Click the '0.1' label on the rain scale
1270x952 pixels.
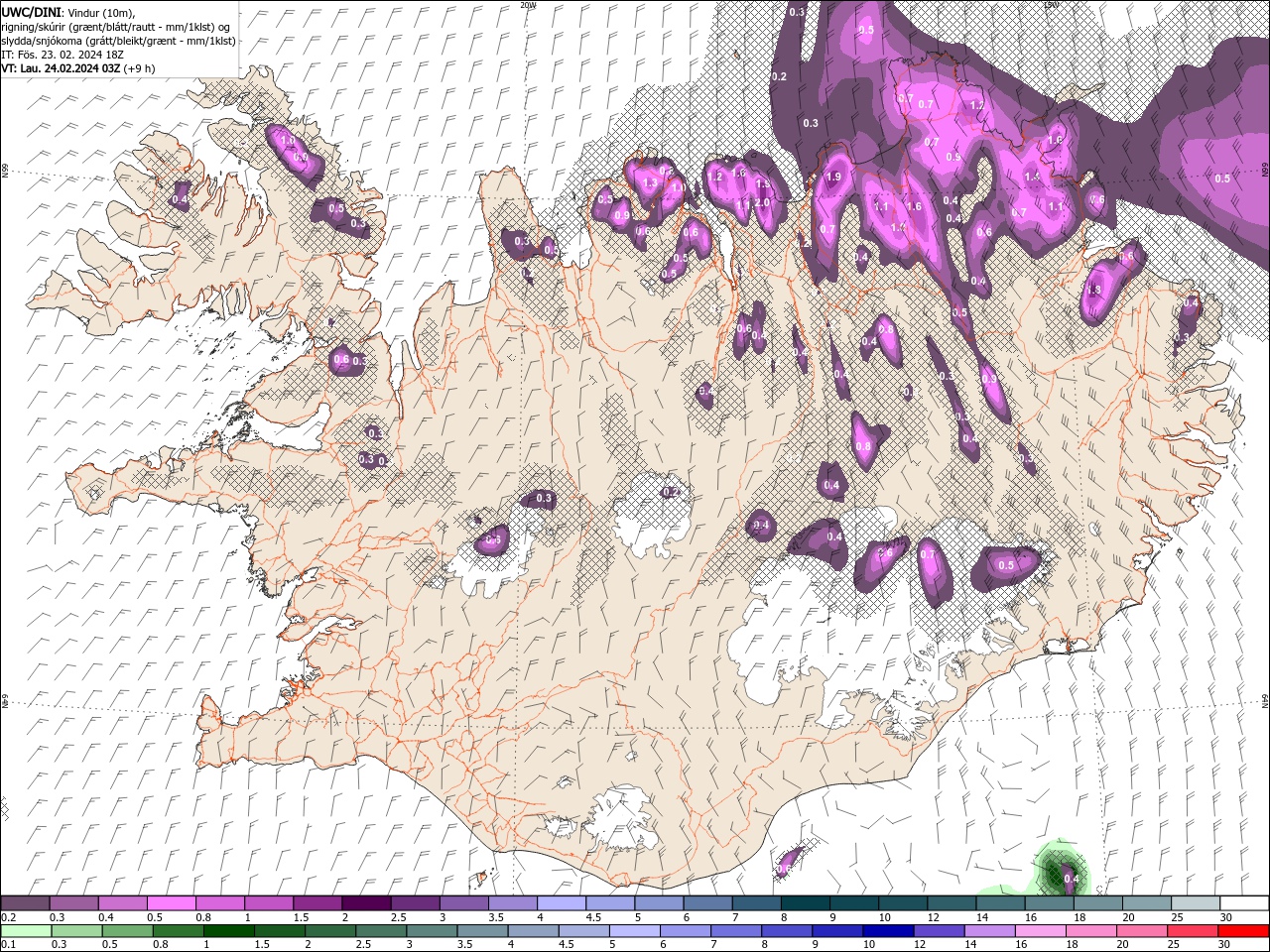point(8,945)
